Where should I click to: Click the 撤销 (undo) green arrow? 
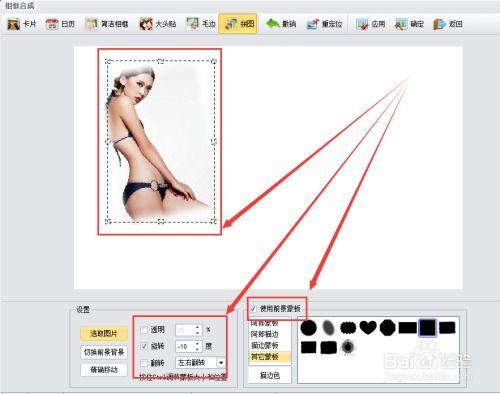(273, 24)
